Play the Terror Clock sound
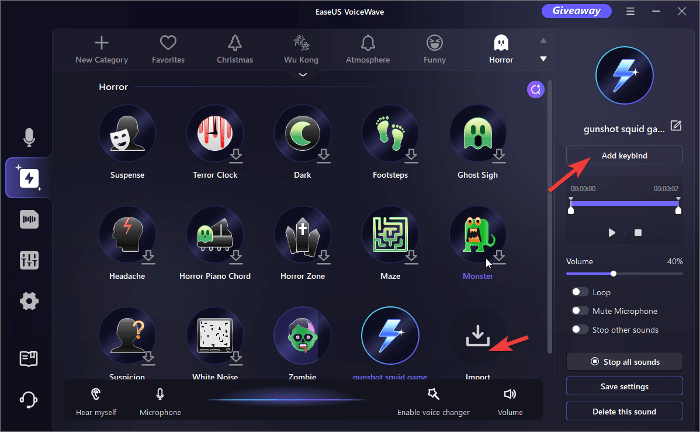 point(215,133)
